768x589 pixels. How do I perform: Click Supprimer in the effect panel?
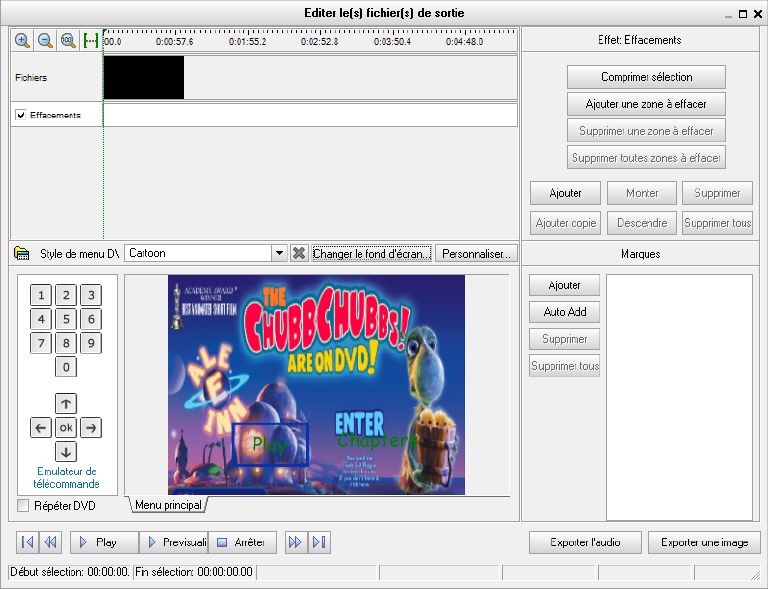click(718, 193)
